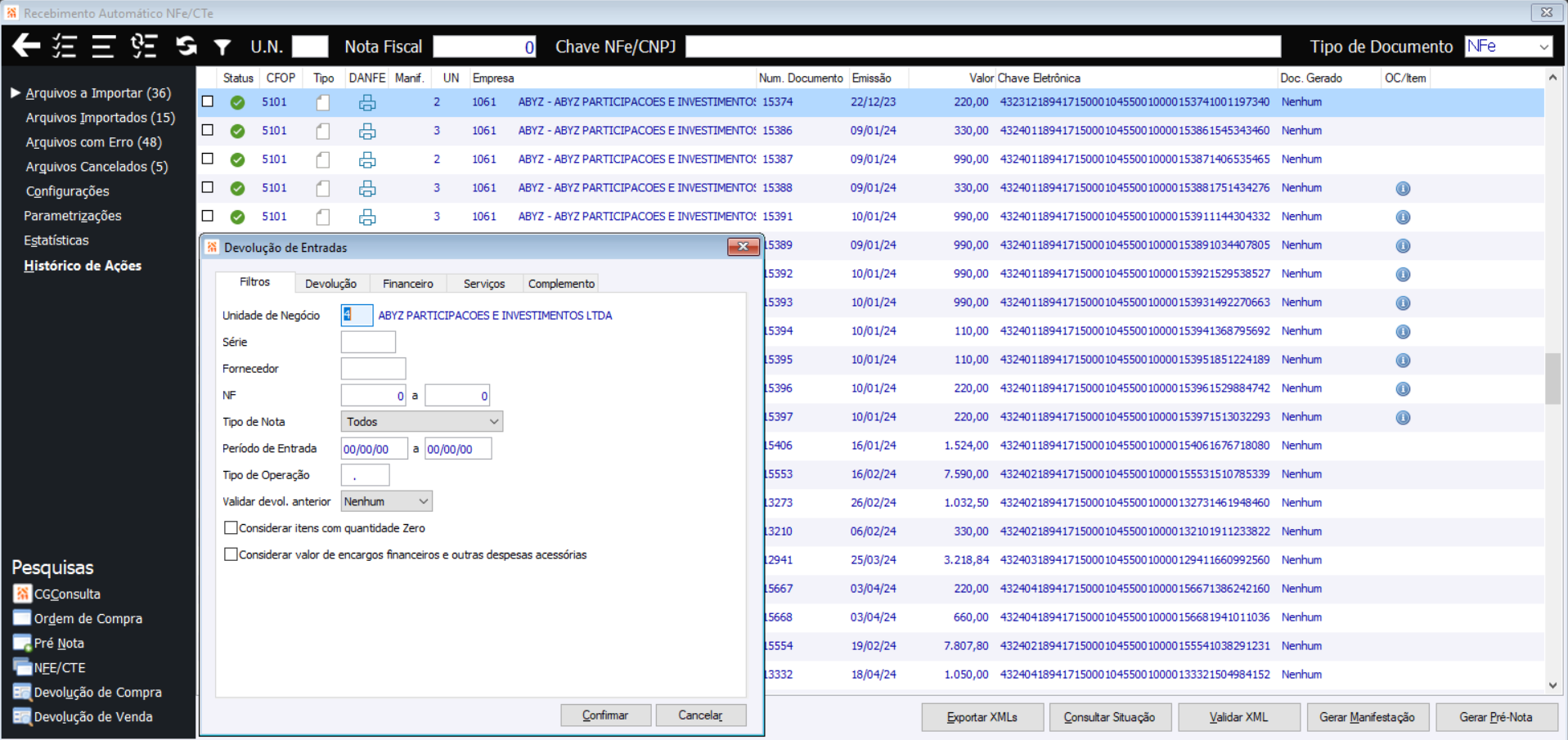Click the OC/Item info icon for 15389

[1403, 245]
